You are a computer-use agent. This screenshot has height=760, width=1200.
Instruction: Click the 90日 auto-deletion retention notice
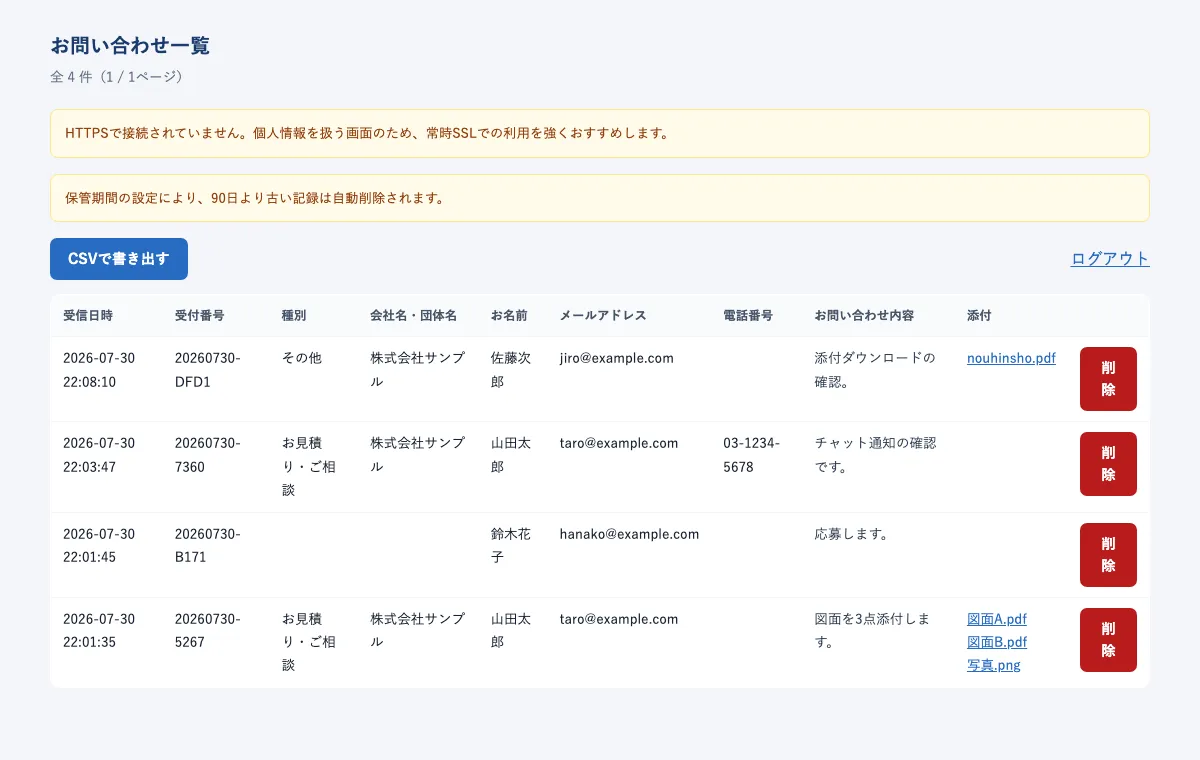(600, 198)
